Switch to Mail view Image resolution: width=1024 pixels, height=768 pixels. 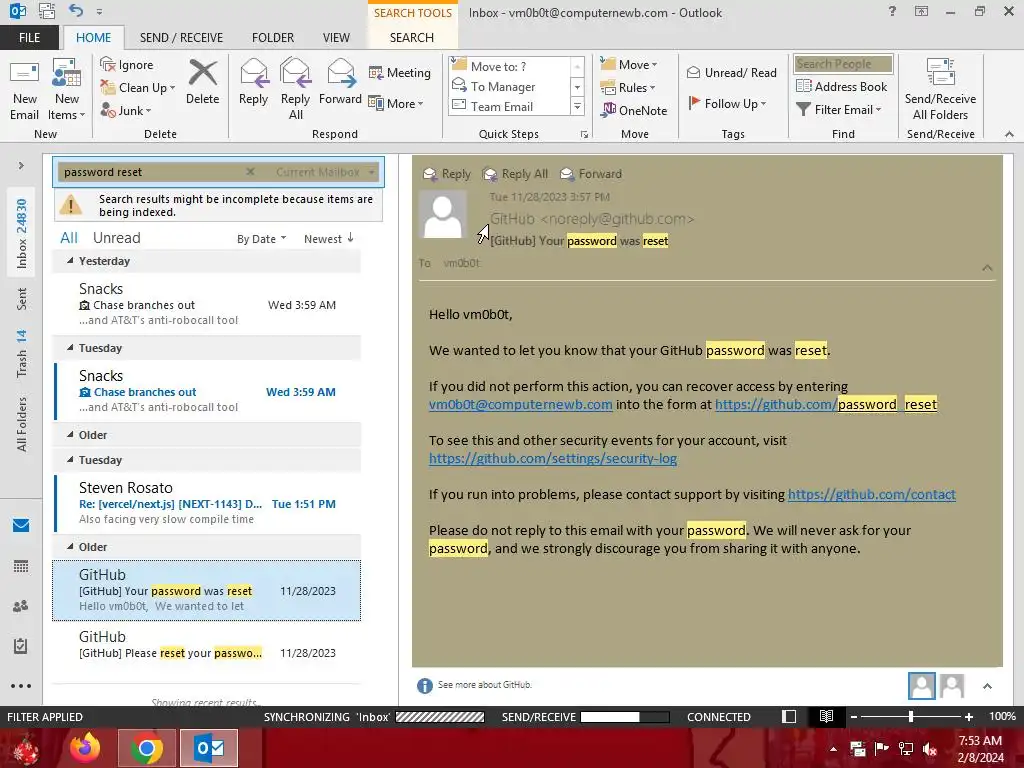point(21,525)
